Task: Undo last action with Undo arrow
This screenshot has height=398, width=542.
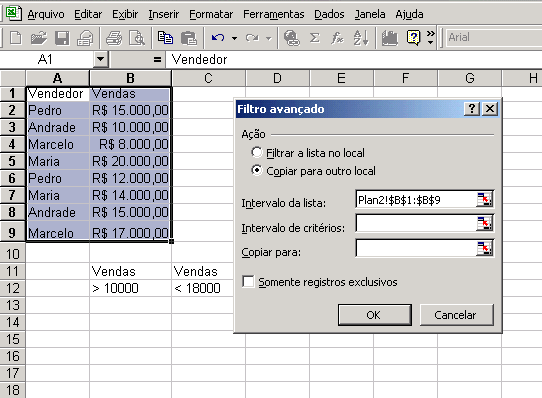Action: (218, 38)
